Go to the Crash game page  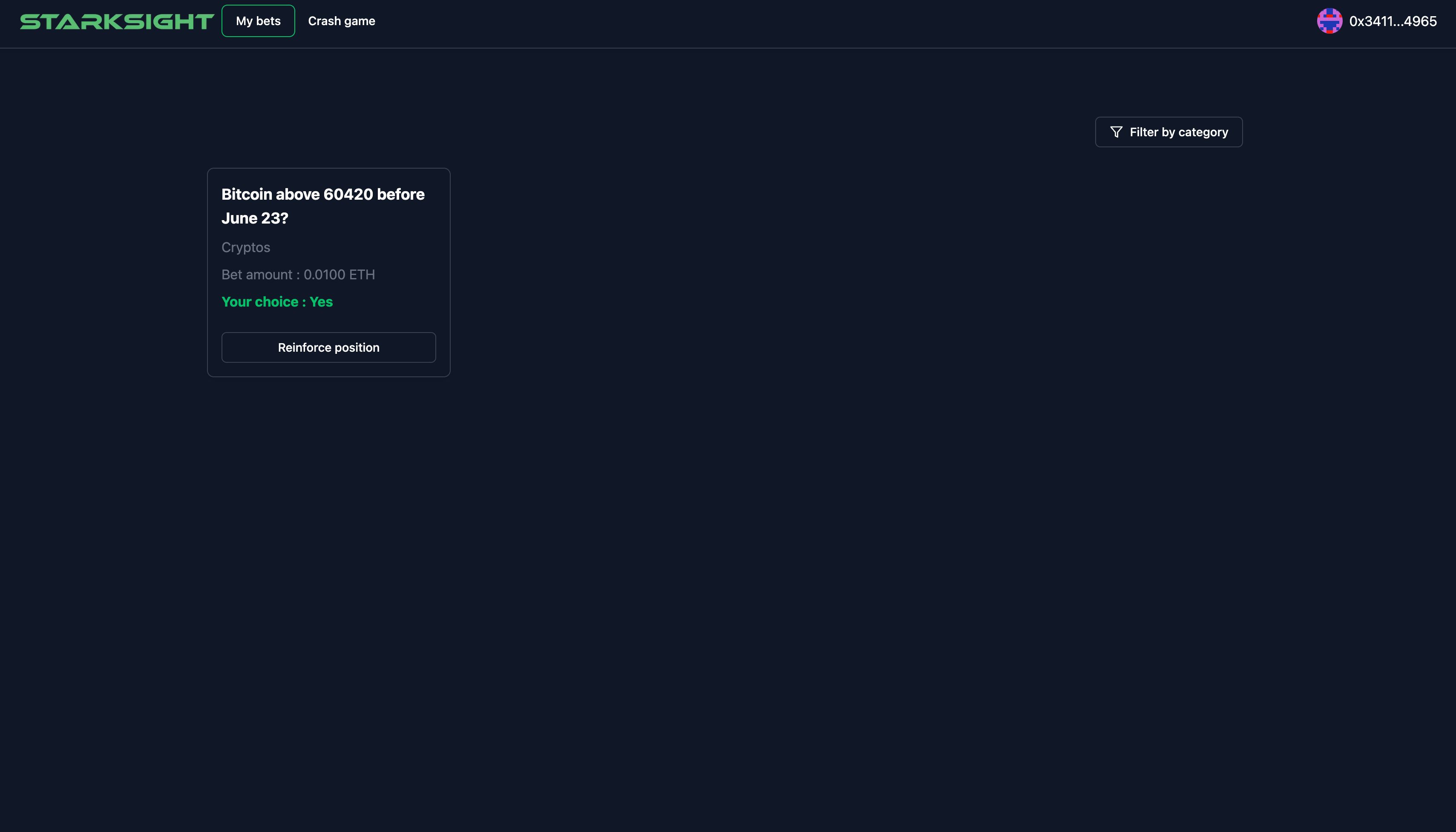tap(341, 21)
